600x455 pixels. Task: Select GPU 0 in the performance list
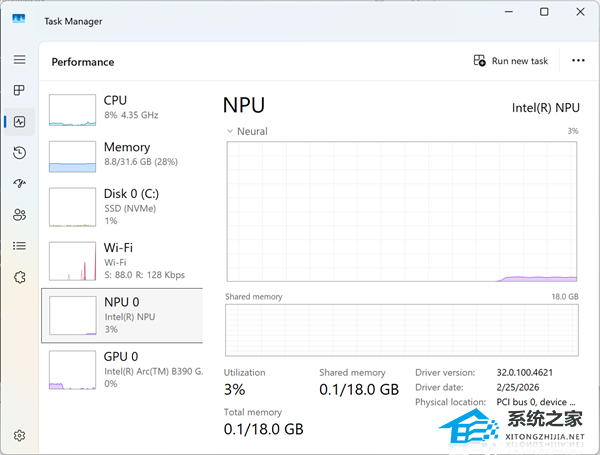click(x=122, y=370)
